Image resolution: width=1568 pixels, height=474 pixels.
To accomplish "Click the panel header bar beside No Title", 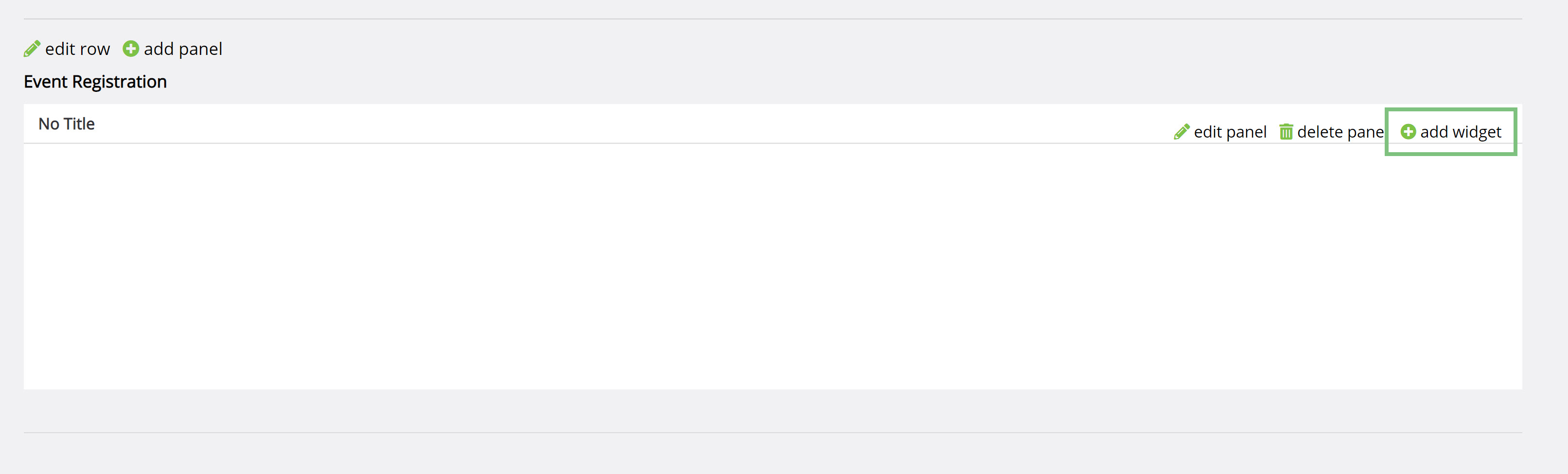I will click(x=609, y=124).
